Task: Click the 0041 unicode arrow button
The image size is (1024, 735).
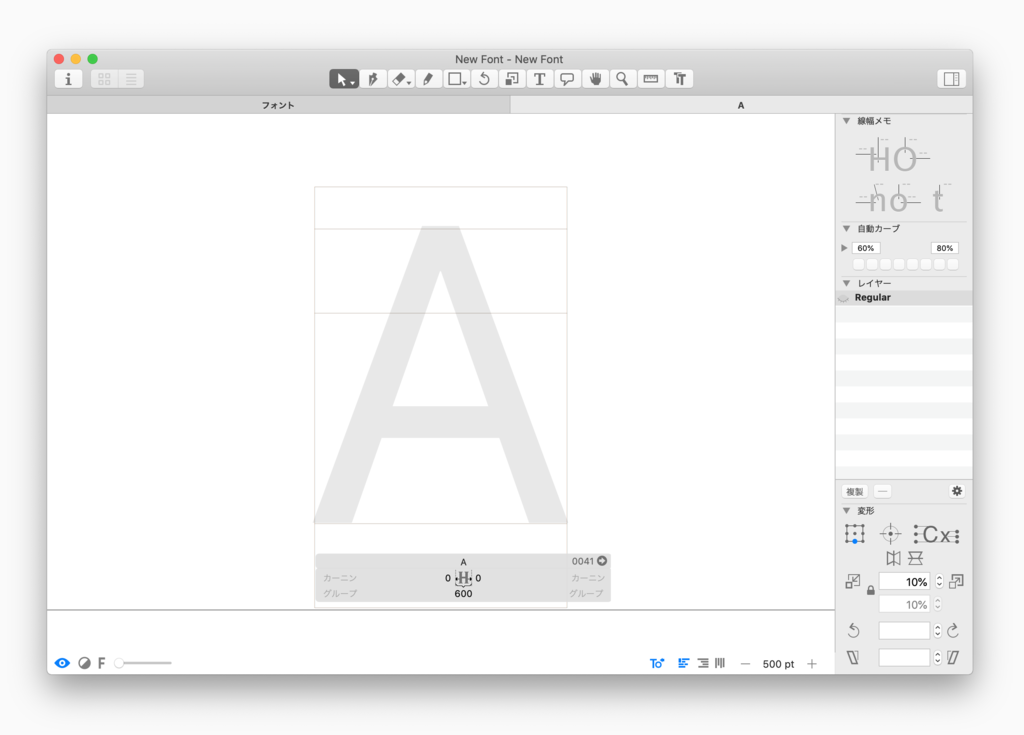Action: (x=602, y=561)
